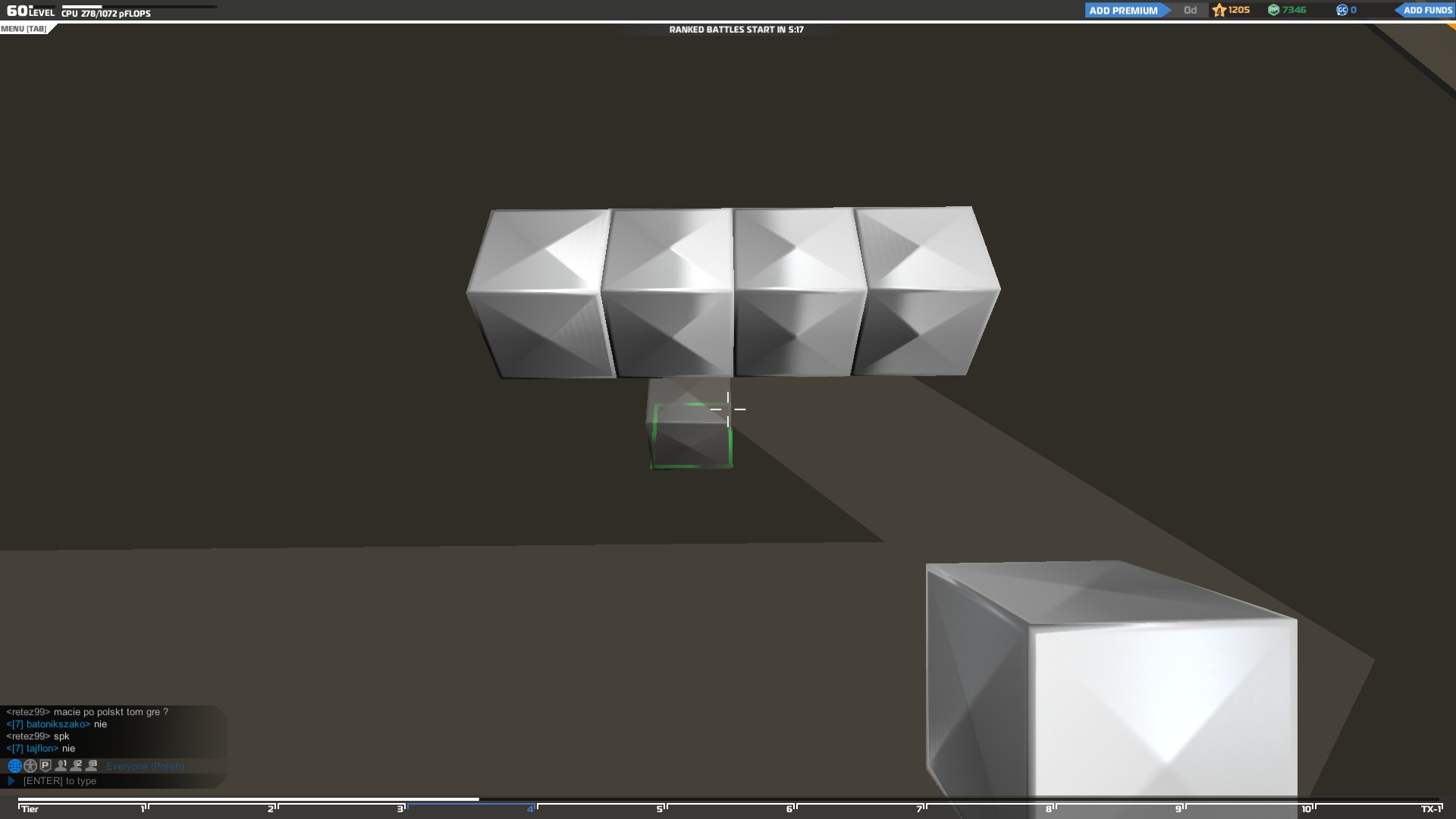Place cube at green highlighted outline

(691, 435)
